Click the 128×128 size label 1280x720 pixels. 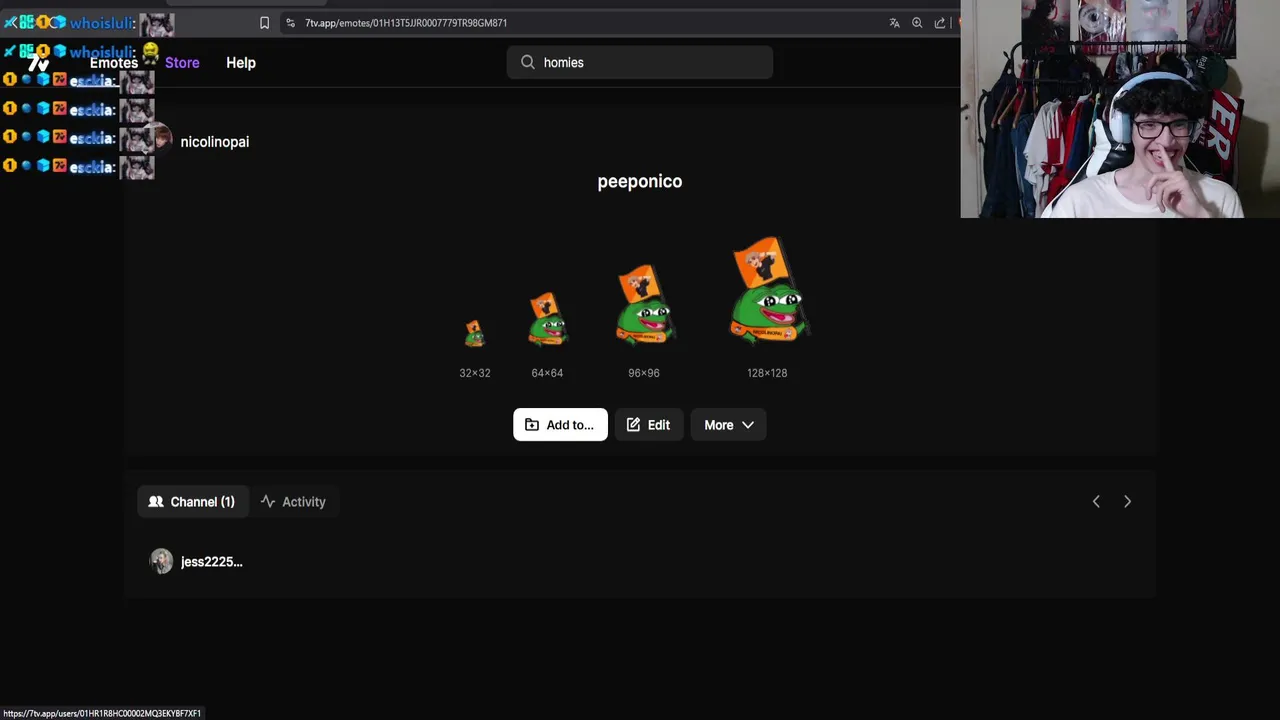[x=767, y=373]
